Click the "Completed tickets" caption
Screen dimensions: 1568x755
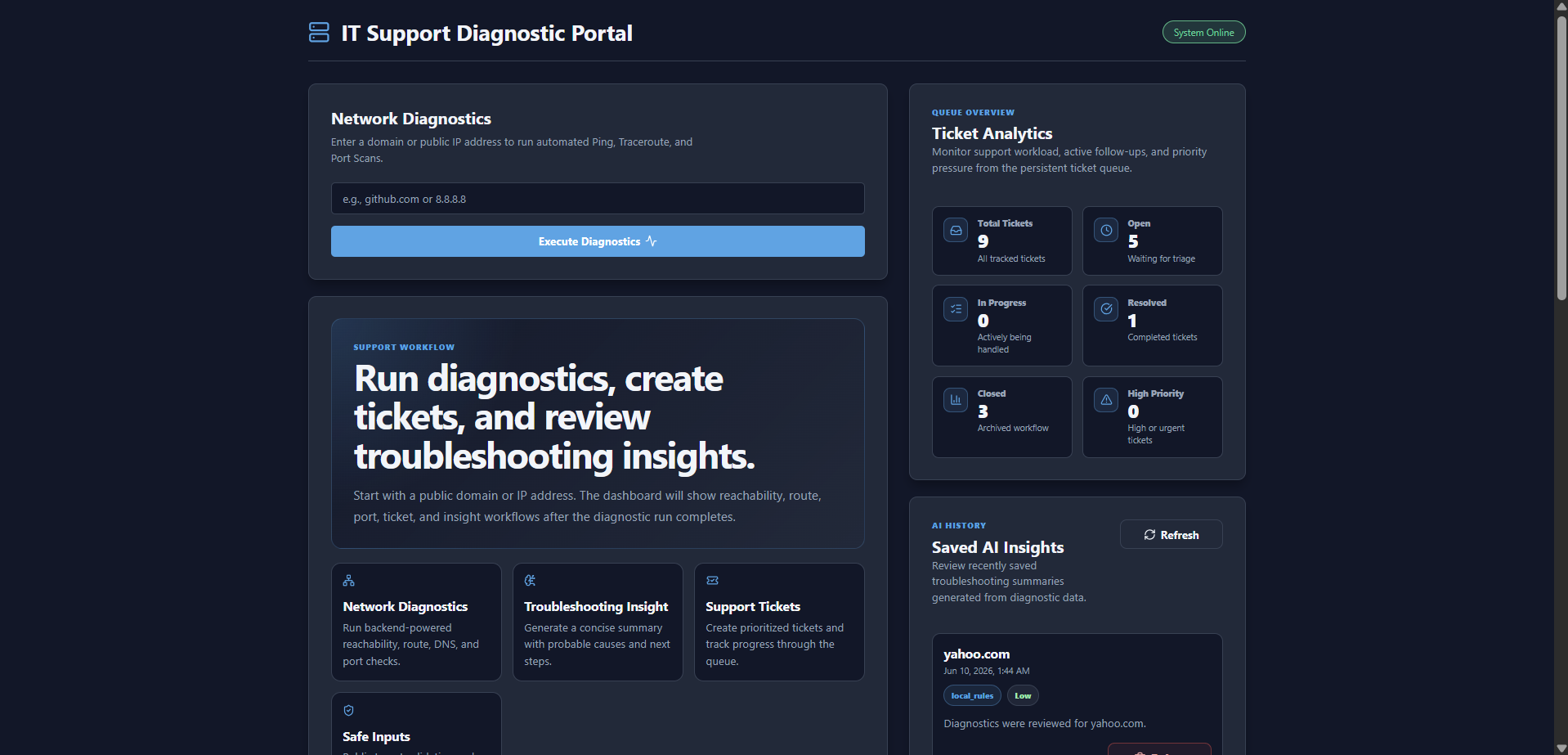coord(1163,338)
